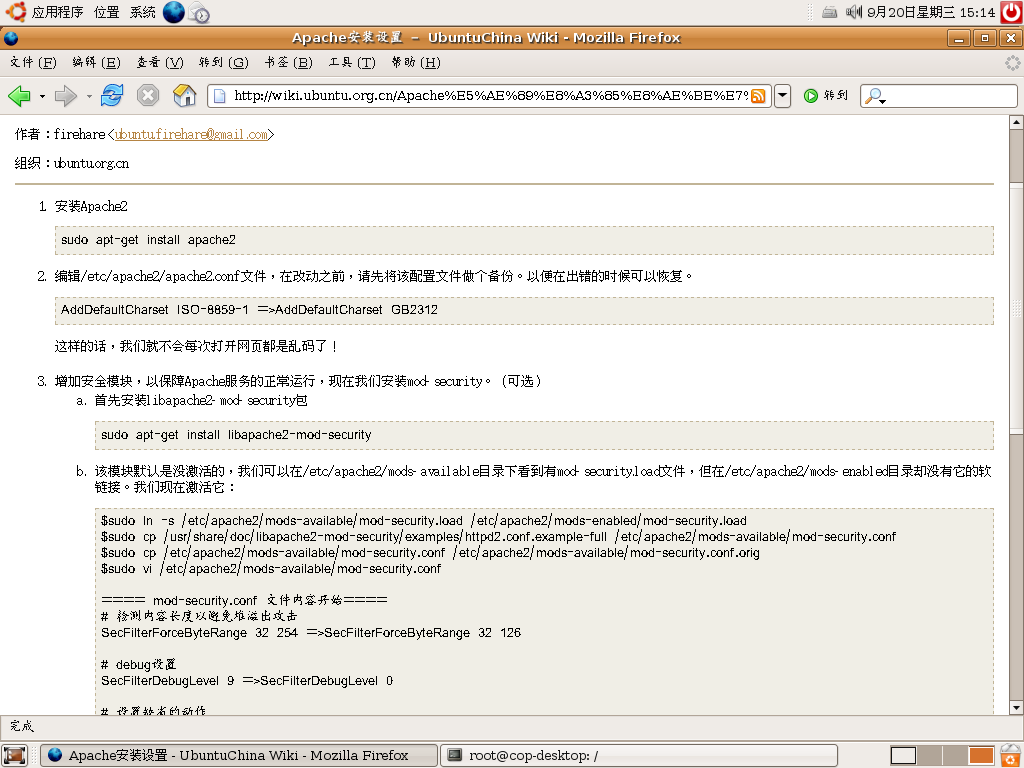Click the '$sudo vi' mod-security.conf line
The image size is (1024, 768).
[x=271, y=569]
